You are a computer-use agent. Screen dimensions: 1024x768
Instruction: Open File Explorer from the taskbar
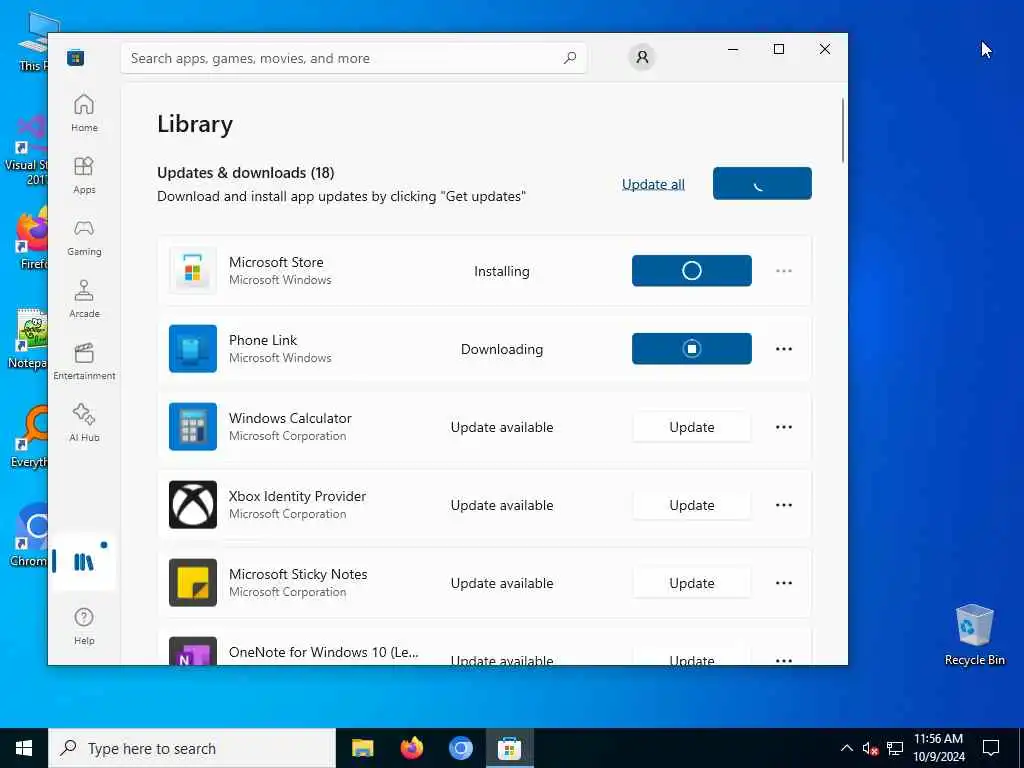[362, 748]
